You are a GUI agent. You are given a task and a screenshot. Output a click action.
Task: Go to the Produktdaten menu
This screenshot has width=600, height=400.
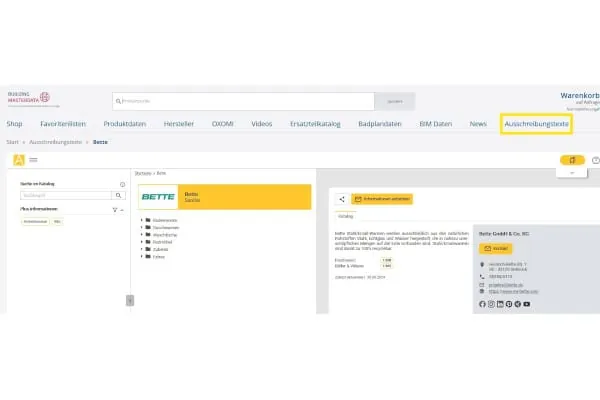point(125,124)
